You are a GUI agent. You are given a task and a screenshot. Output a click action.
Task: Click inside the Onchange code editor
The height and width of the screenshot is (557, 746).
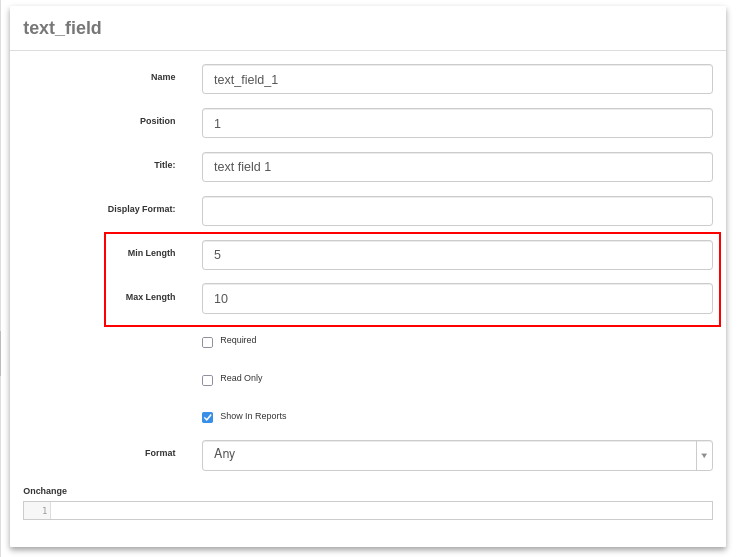[x=381, y=510]
